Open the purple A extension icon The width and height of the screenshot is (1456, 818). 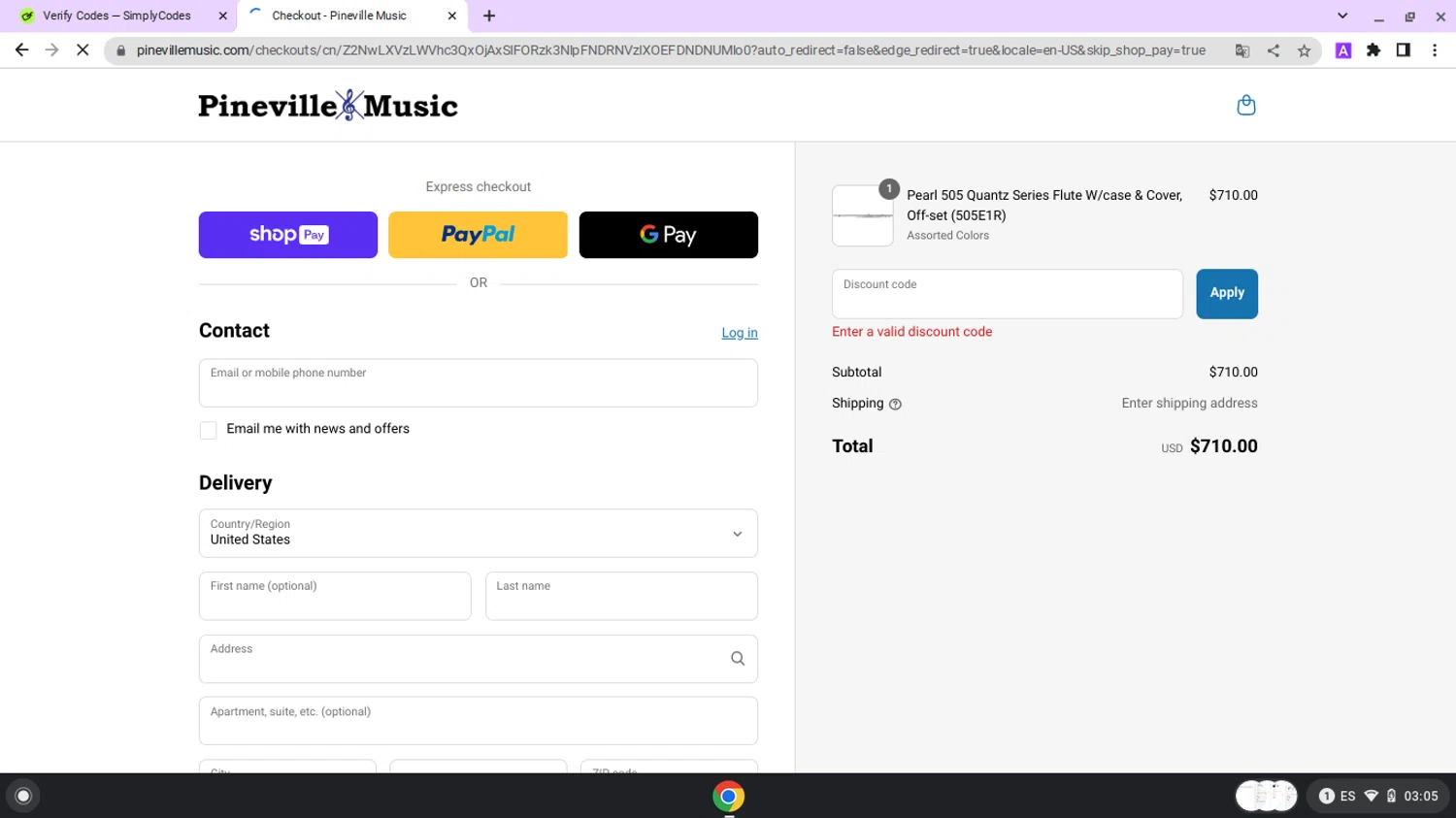coord(1343,50)
